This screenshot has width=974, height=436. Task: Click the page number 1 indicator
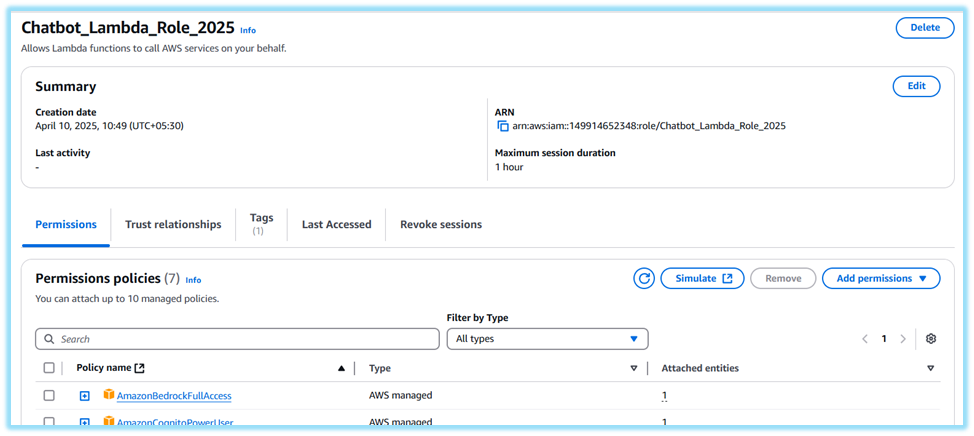pos(884,339)
